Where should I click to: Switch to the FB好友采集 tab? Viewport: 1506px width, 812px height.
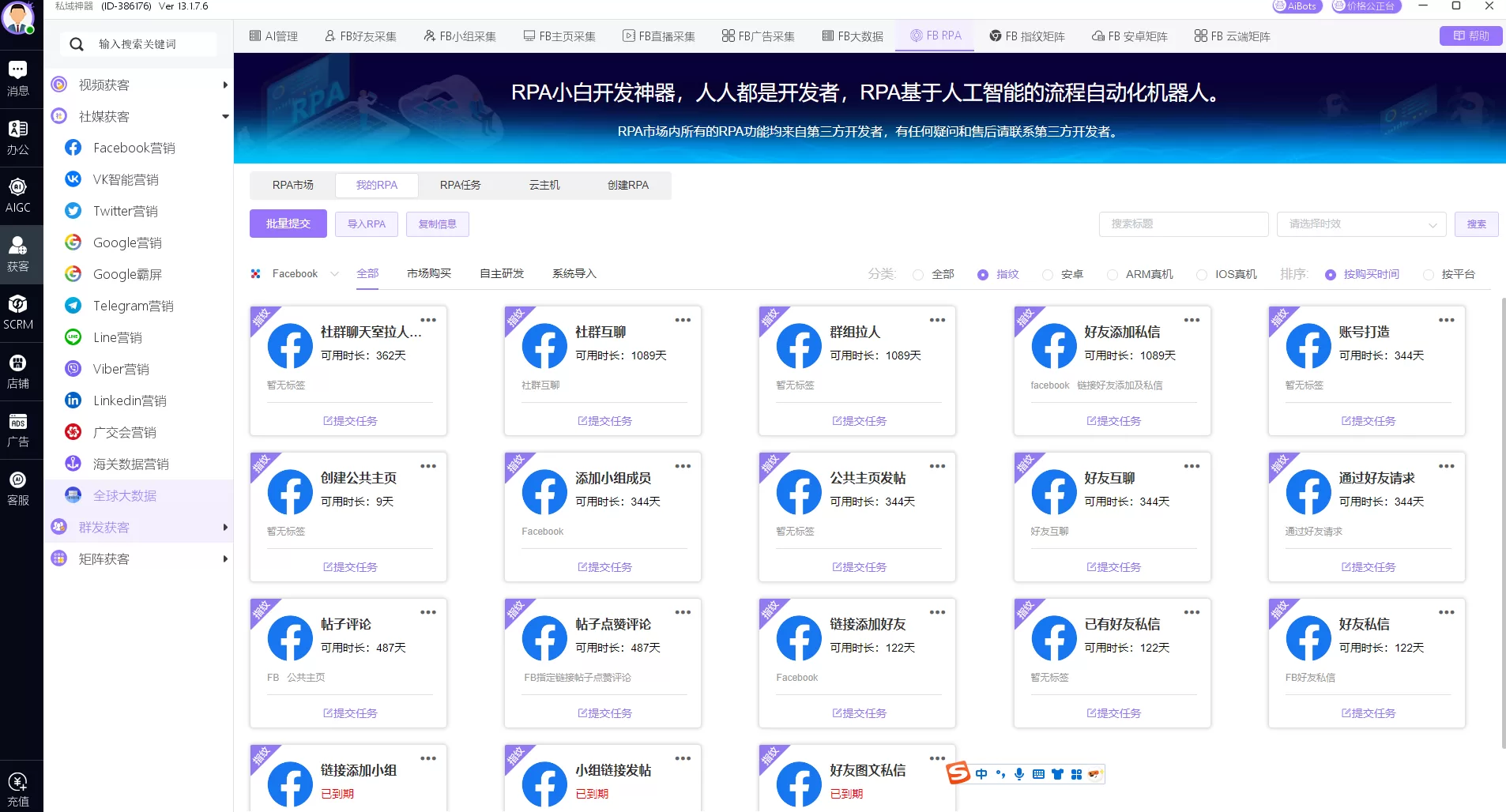(x=360, y=36)
